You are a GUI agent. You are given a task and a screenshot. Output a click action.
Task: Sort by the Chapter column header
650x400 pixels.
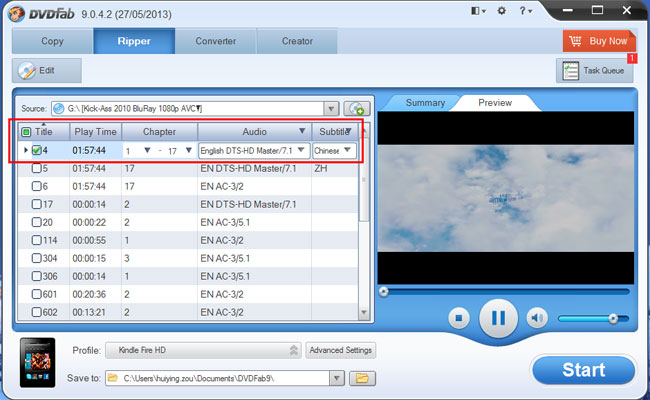click(160, 132)
